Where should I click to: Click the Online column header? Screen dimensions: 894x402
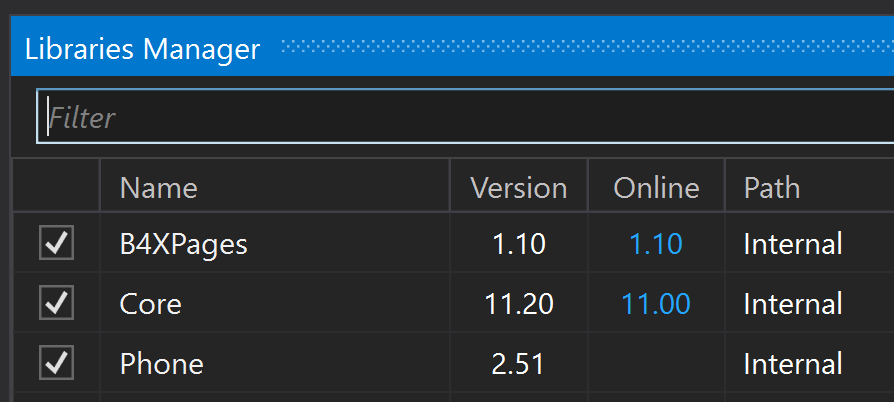tap(656, 188)
